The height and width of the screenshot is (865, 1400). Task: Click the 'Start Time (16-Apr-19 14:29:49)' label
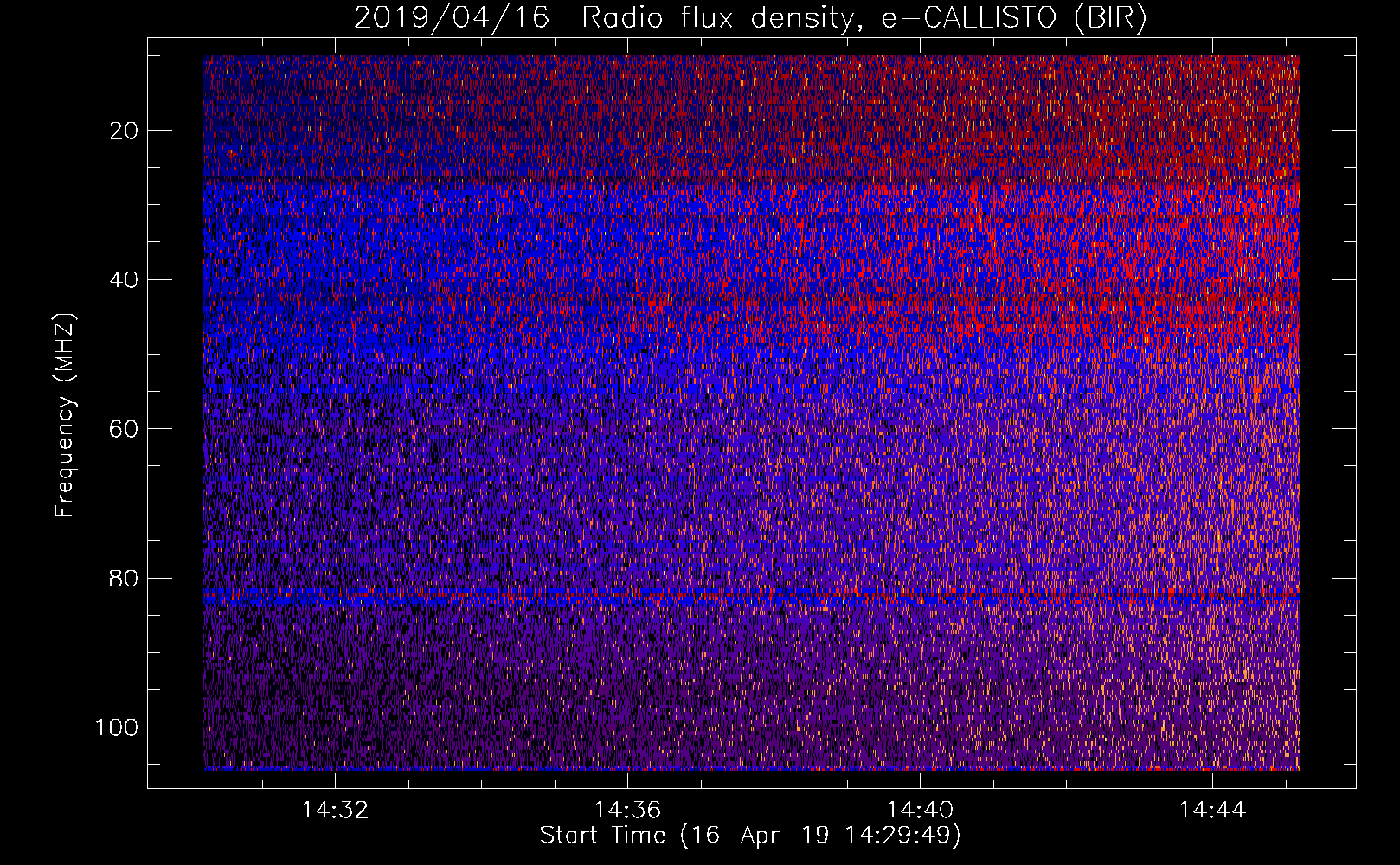750,836
